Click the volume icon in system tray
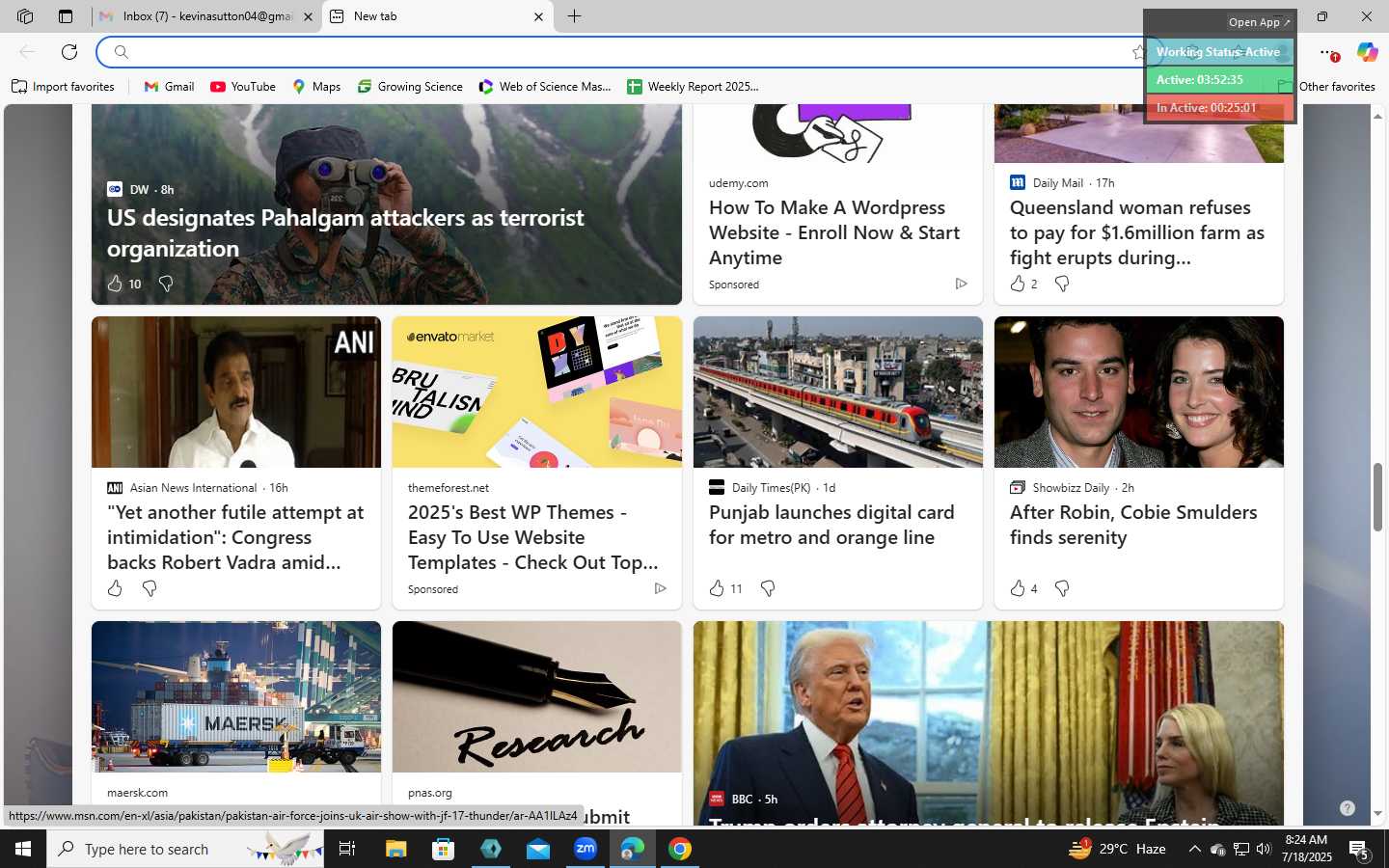 (1264, 849)
